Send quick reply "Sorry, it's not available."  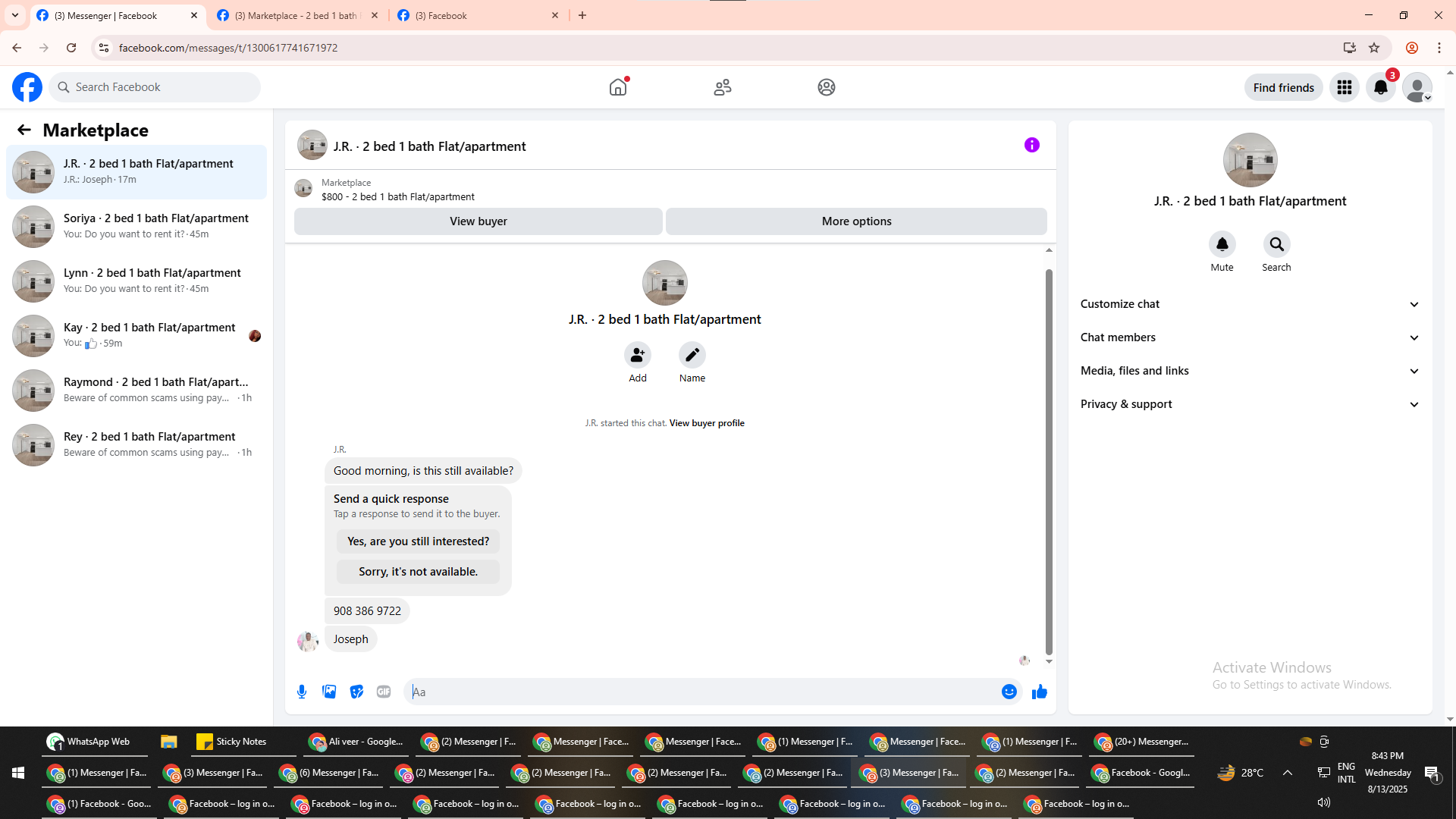tap(418, 572)
